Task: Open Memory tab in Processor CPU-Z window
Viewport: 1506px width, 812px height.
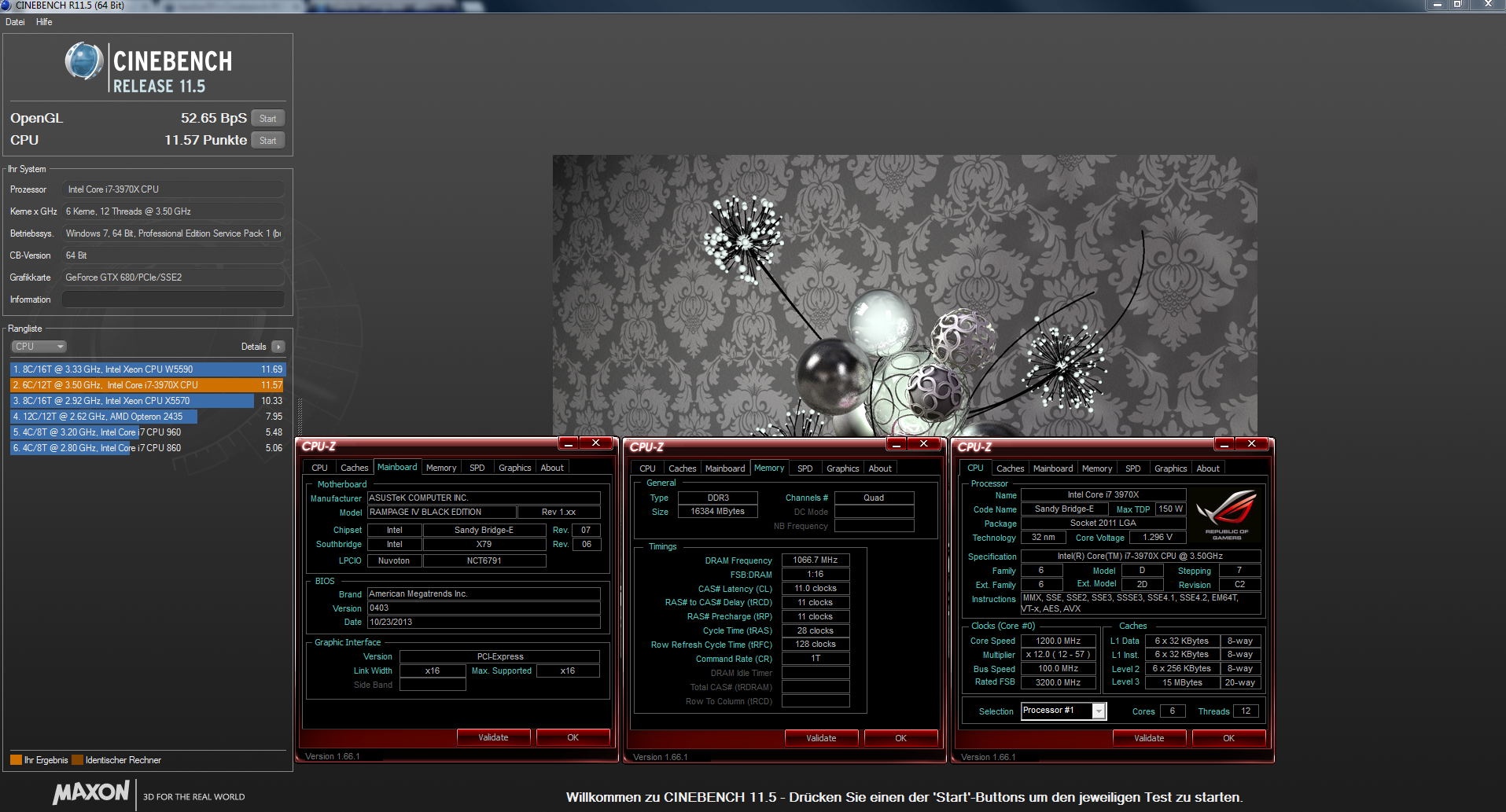Action: coord(1097,468)
